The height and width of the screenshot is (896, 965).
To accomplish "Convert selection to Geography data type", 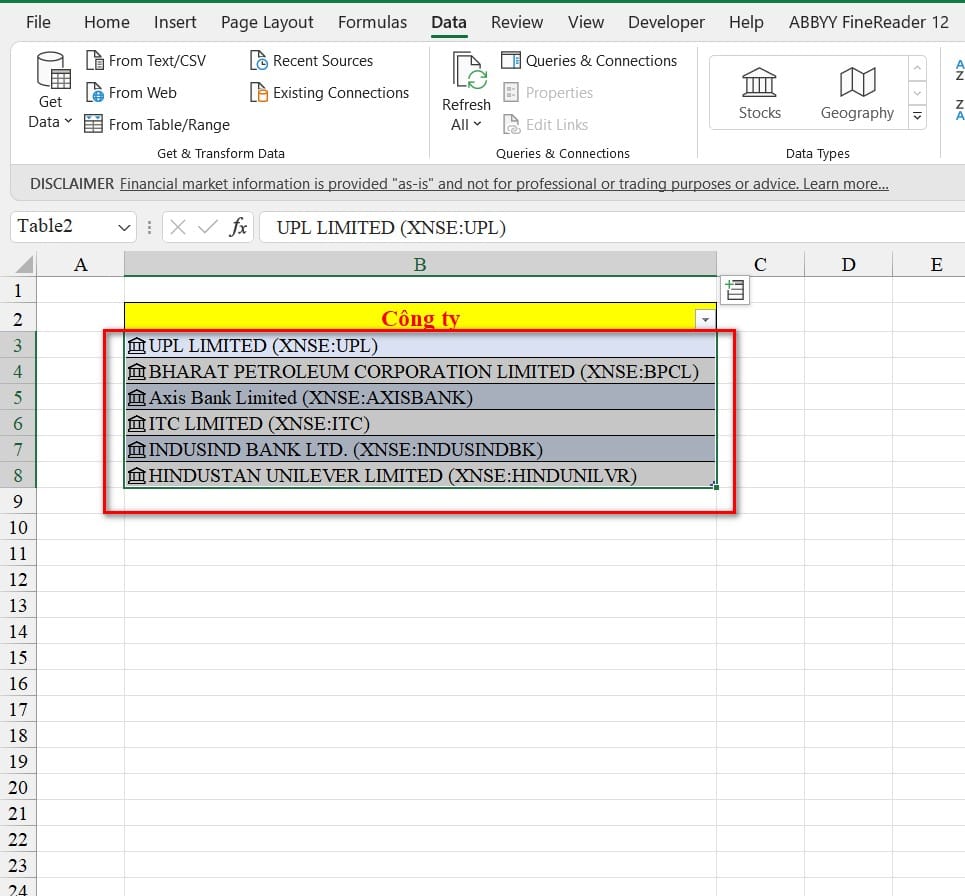I will click(x=857, y=93).
